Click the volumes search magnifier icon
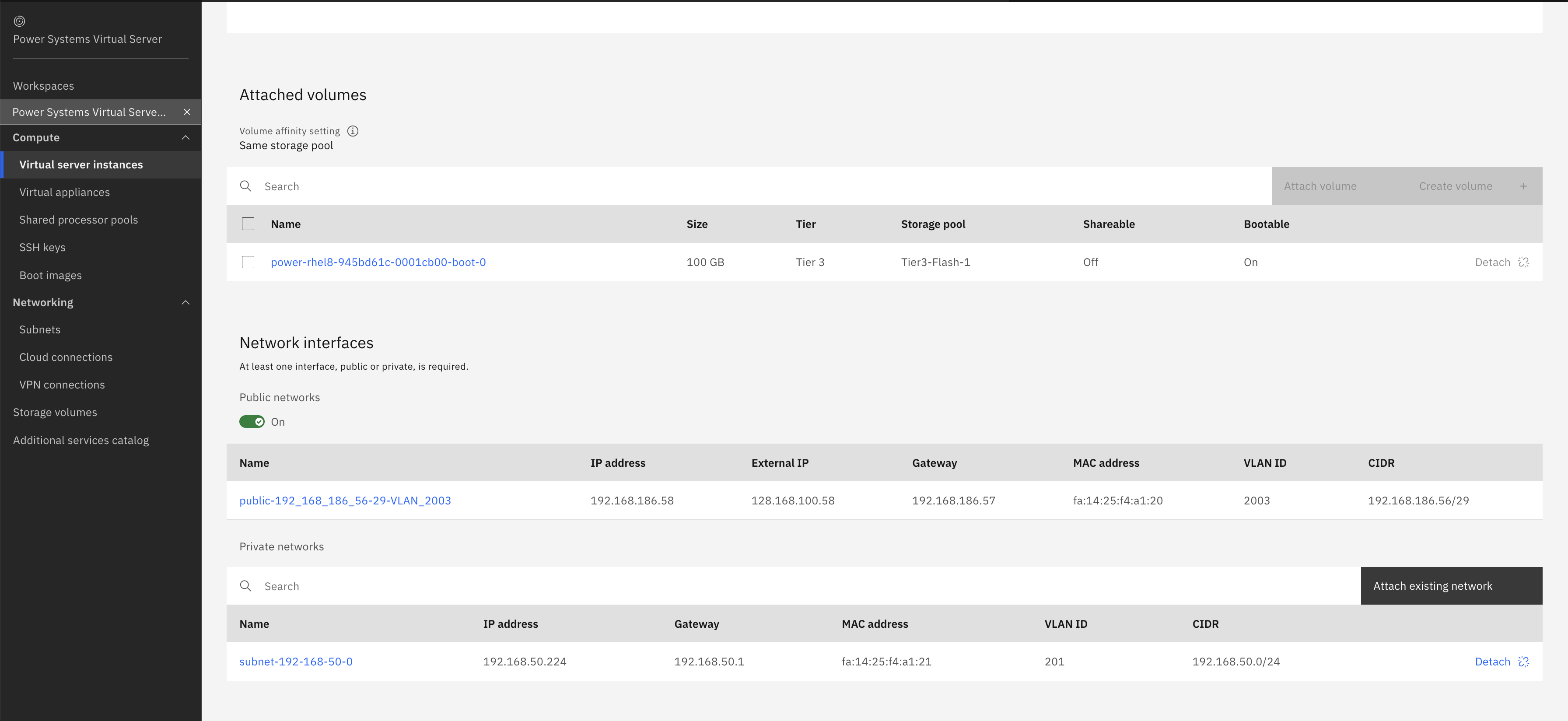Image resolution: width=1568 pixels, height=721 pixels. click(x=246, y=186)
